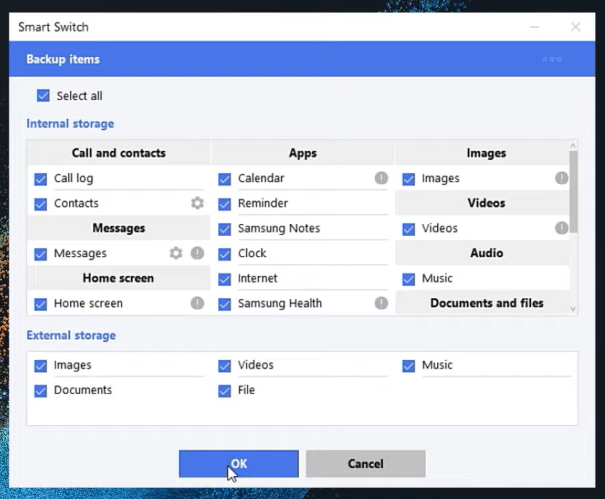This screenshot has width=605, height=499.
Task: Uncheck internal storage Music checkbox
Action: point(409,279)
